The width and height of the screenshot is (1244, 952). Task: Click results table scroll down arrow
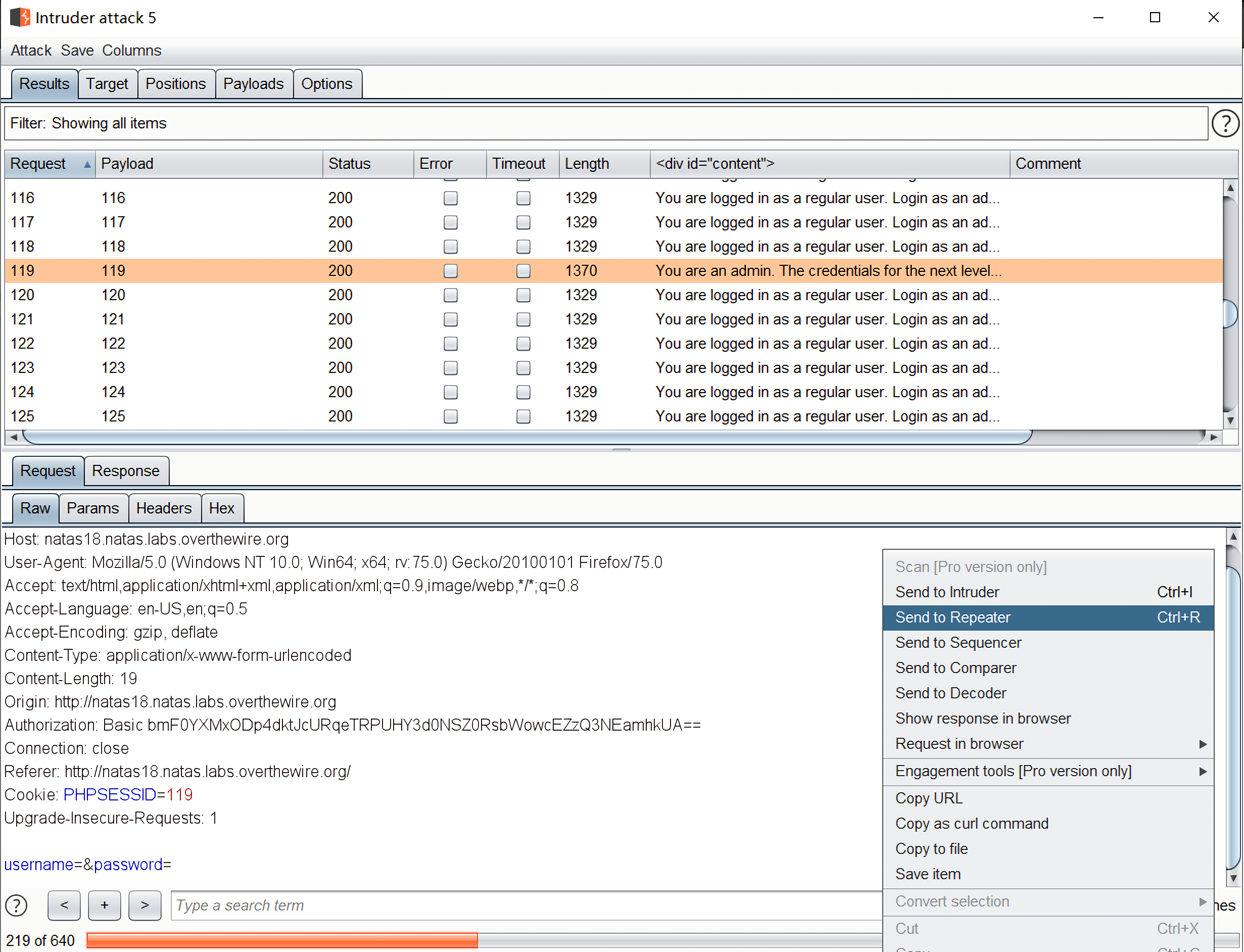(x=1230, y=420)
